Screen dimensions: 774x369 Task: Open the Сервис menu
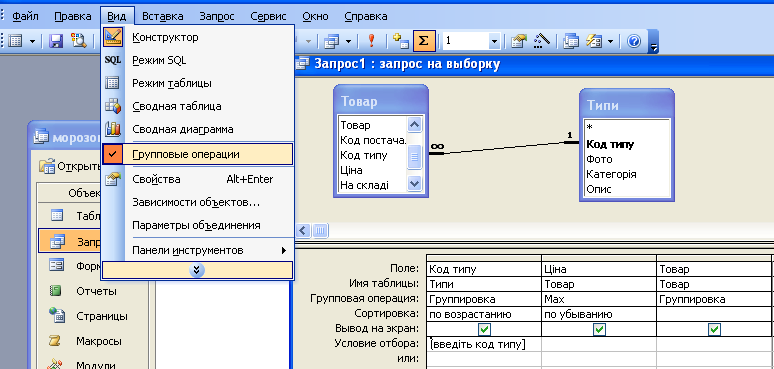pos(269,16)
